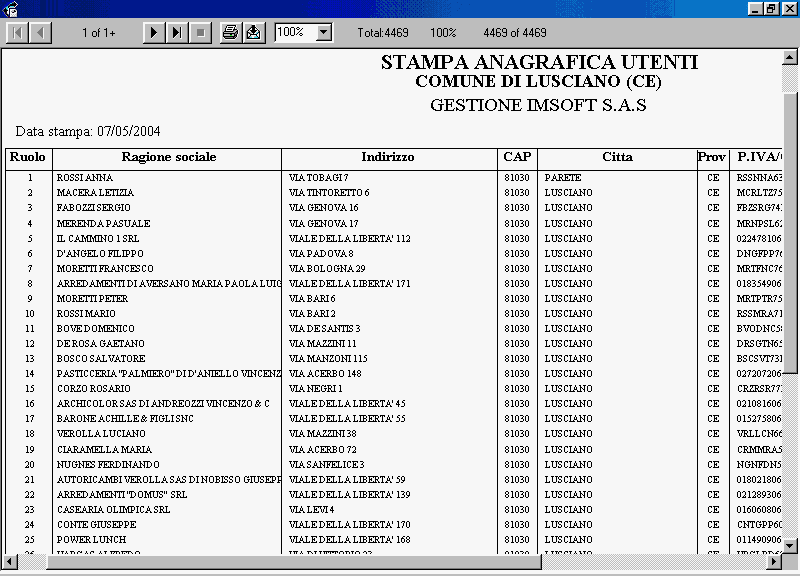Viewport: 800px width, 576px height.
Task: Click the vertical scrollbar down arrow
Action: point(790,545)
